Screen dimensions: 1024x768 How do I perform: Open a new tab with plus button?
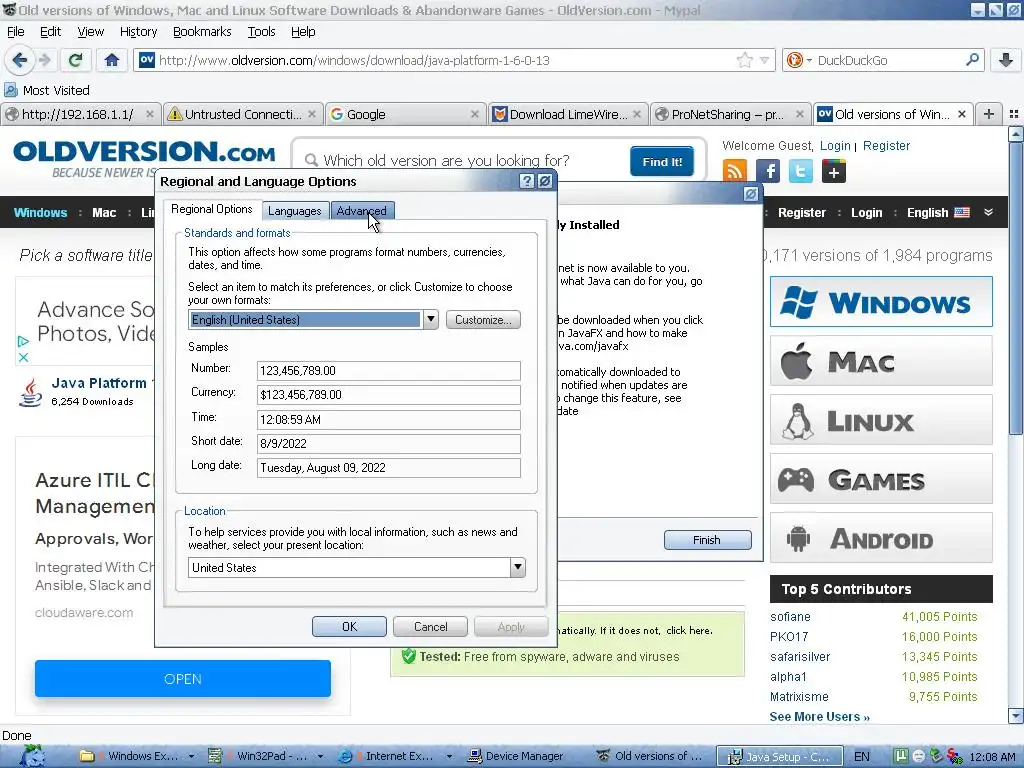coord(989,114)
